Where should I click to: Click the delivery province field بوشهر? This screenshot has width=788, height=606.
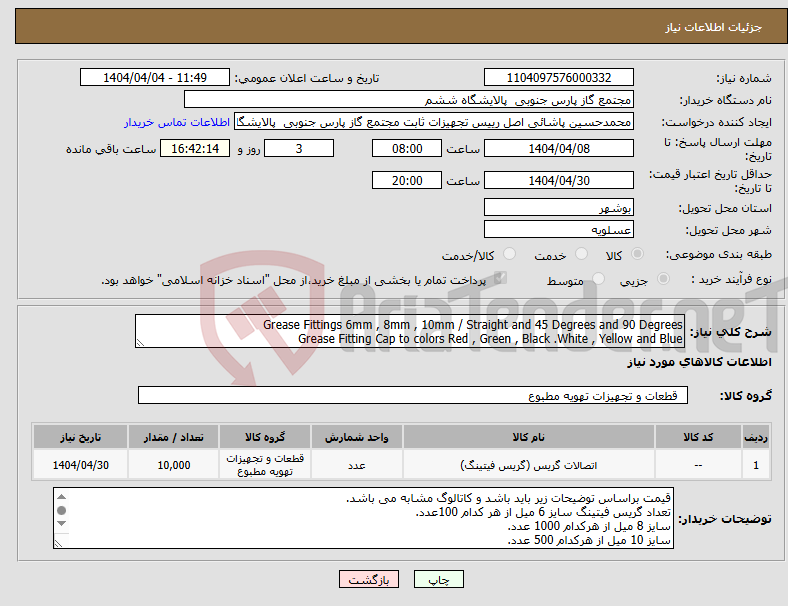558,207
